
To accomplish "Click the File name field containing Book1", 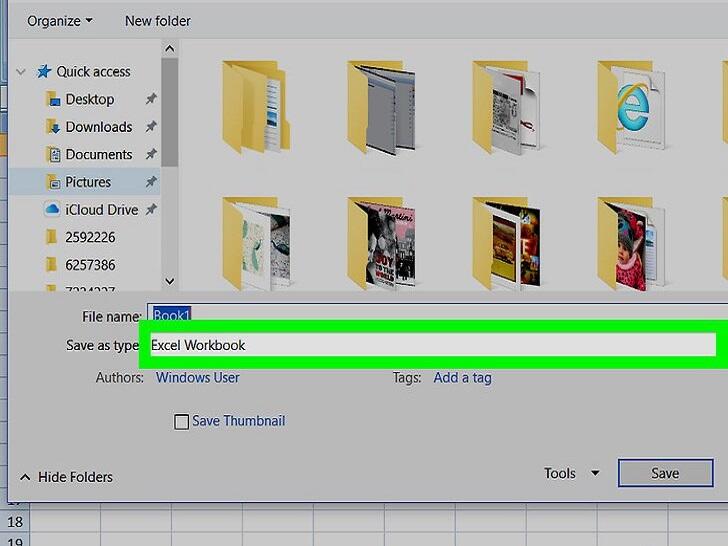I will pyautogui.click(x=437, y=313).
